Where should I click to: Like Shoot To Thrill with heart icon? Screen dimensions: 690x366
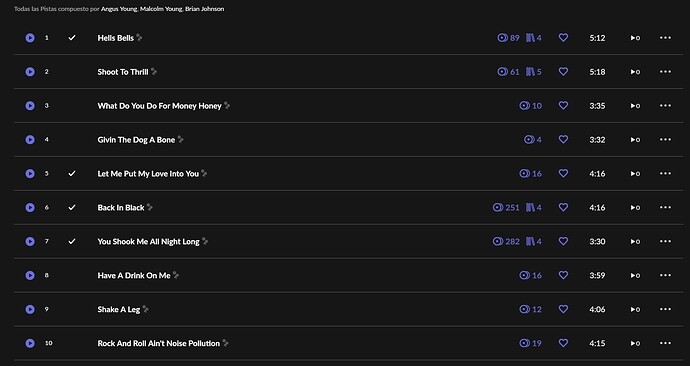coord(563,71)
